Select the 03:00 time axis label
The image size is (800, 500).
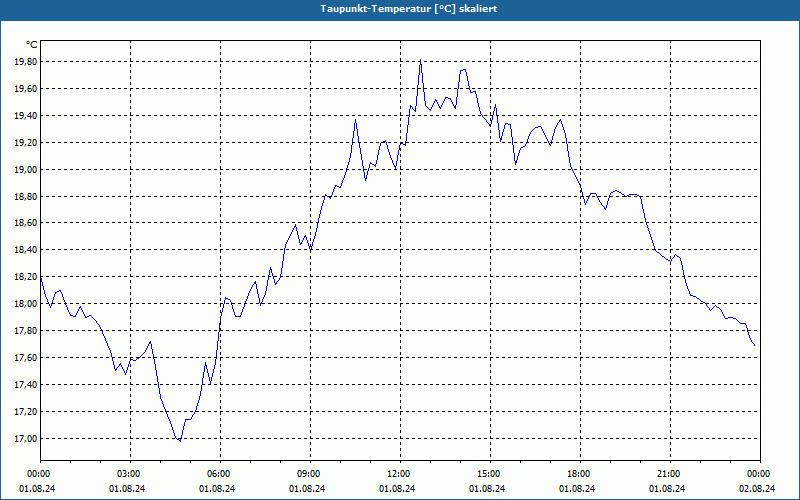[128, 474]
